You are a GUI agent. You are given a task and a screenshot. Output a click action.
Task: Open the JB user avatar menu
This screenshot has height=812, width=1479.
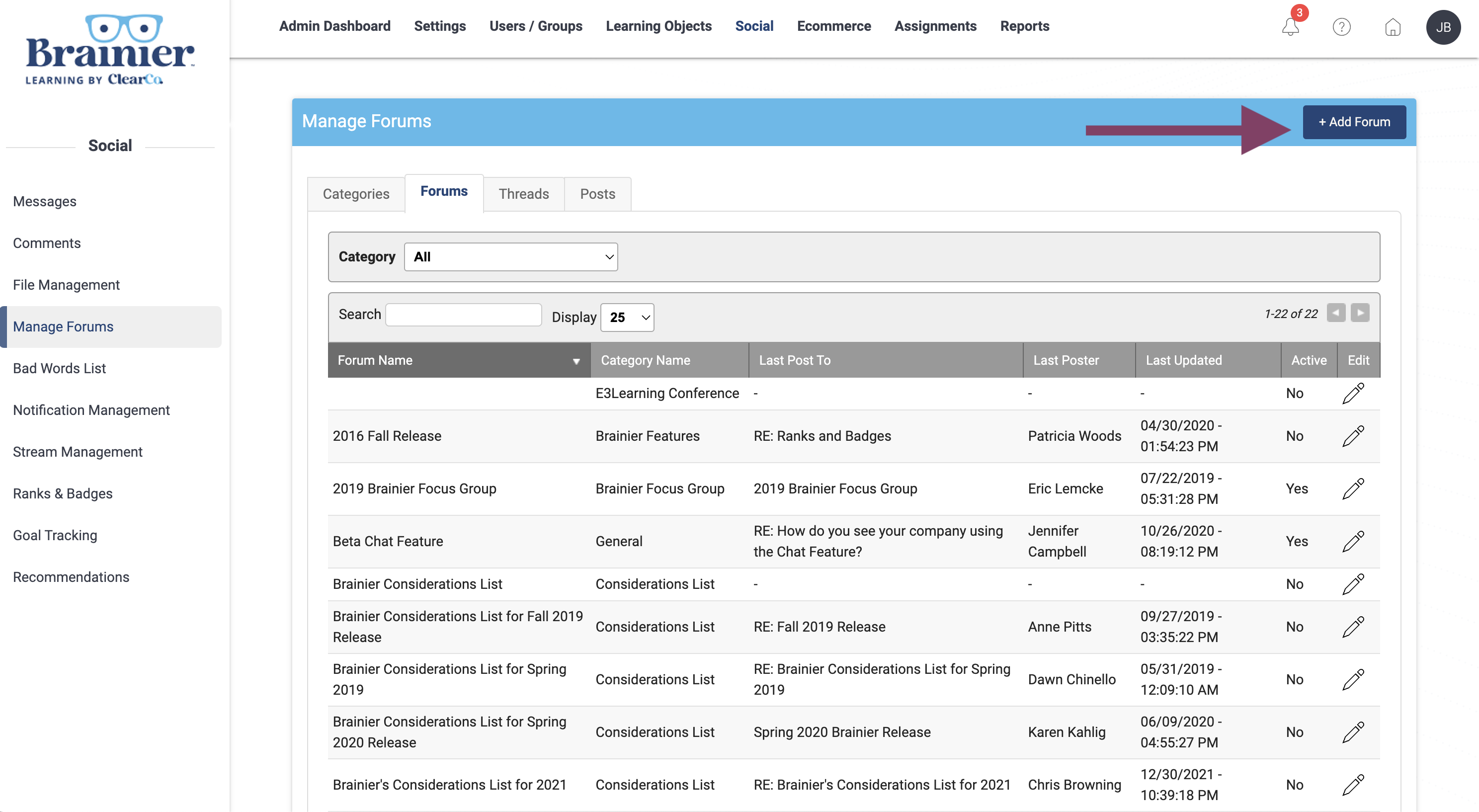tap(1443, 27)
